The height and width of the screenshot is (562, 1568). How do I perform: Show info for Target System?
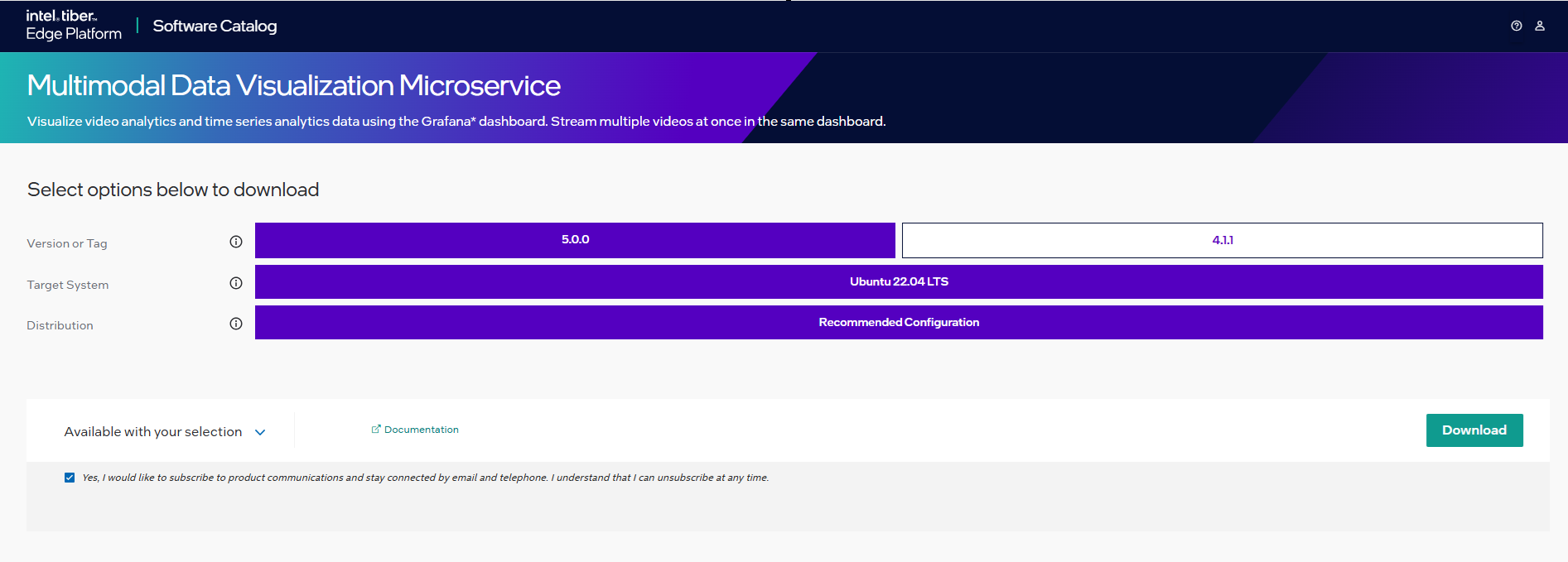(236, 283)
